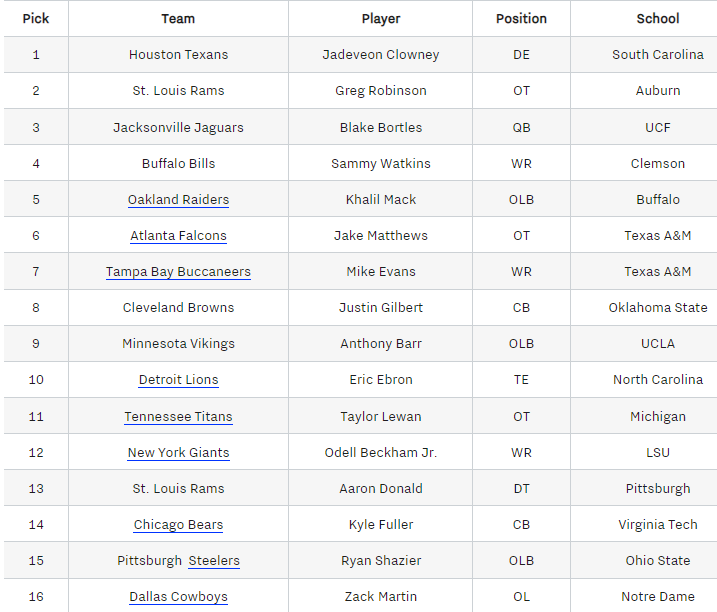Select the Justin Gilbert cell
Image resolution: width=717 pixels, height=612 pixels.
pos(380,307)
